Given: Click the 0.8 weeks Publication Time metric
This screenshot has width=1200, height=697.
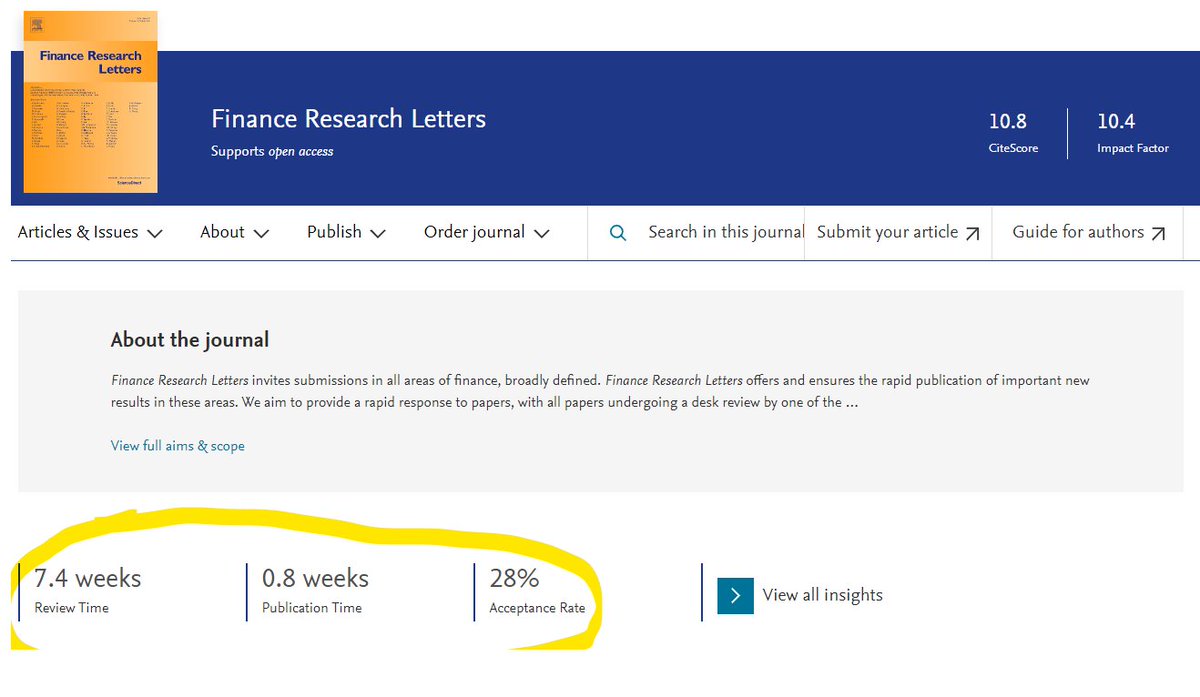Looking at the screenshot, I should 315,589.
